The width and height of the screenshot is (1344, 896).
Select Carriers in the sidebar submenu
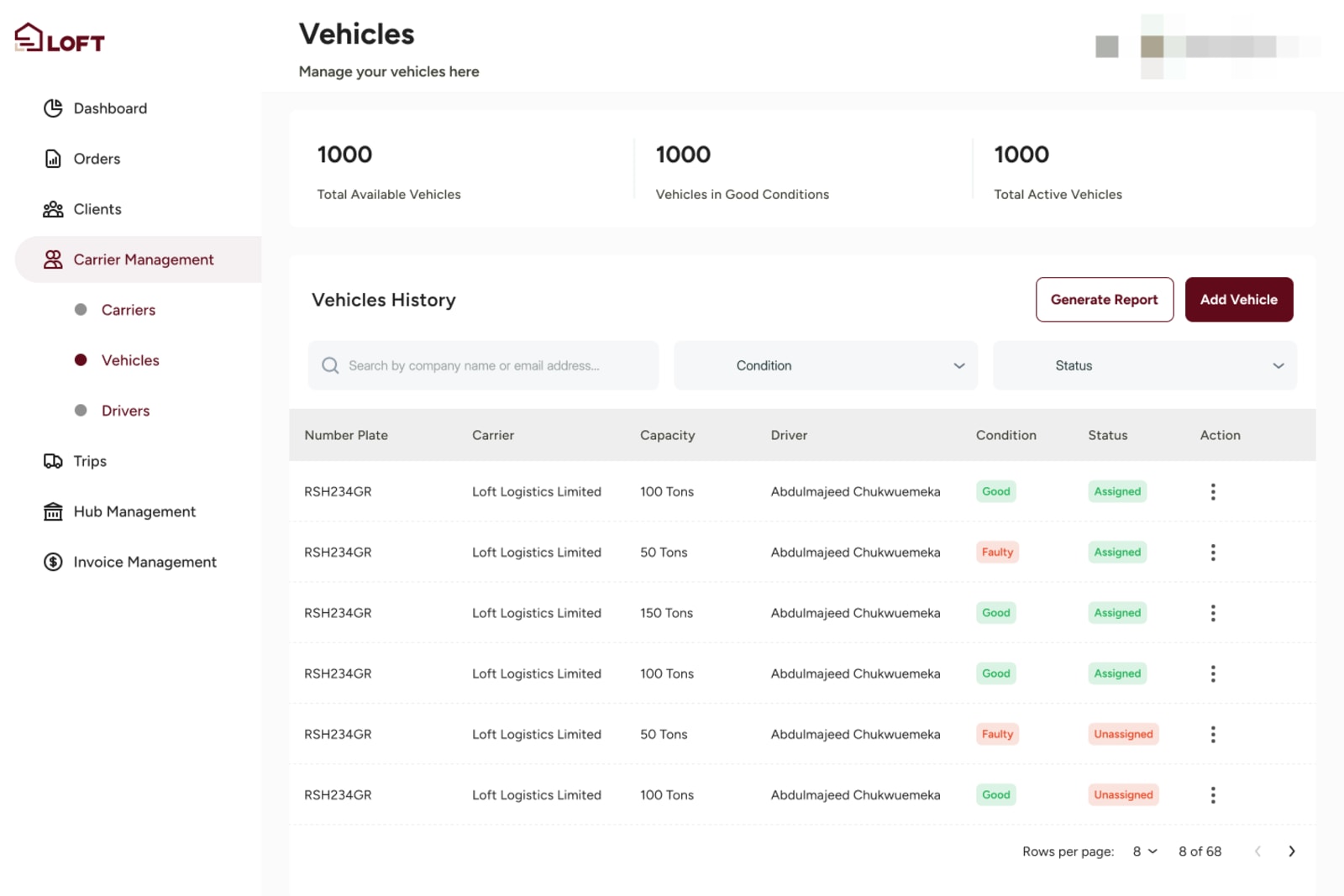[129, 310]
